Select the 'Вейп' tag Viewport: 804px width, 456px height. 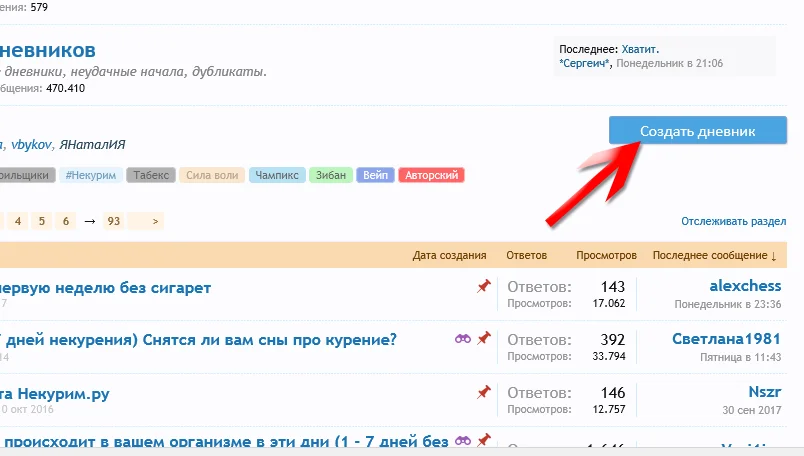click(x=375, y=175)
